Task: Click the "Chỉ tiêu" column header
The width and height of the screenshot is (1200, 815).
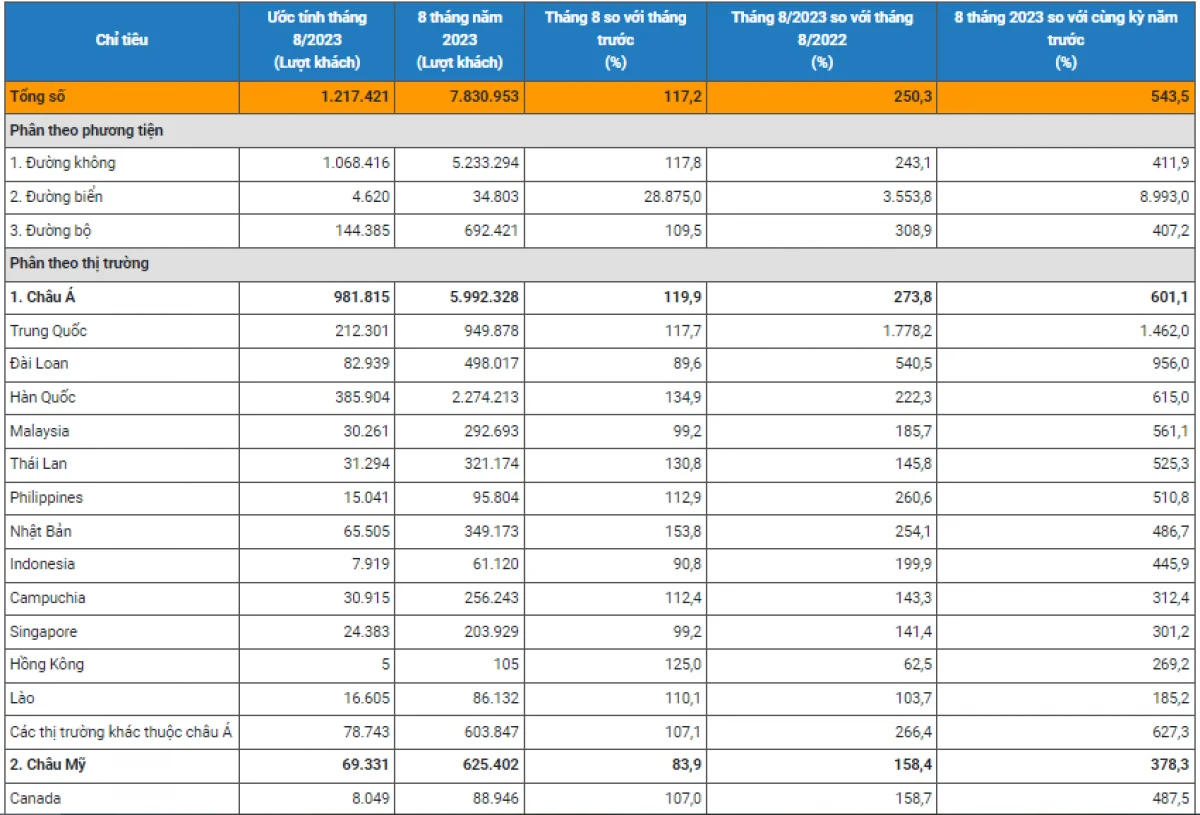Action: [121, 40]
